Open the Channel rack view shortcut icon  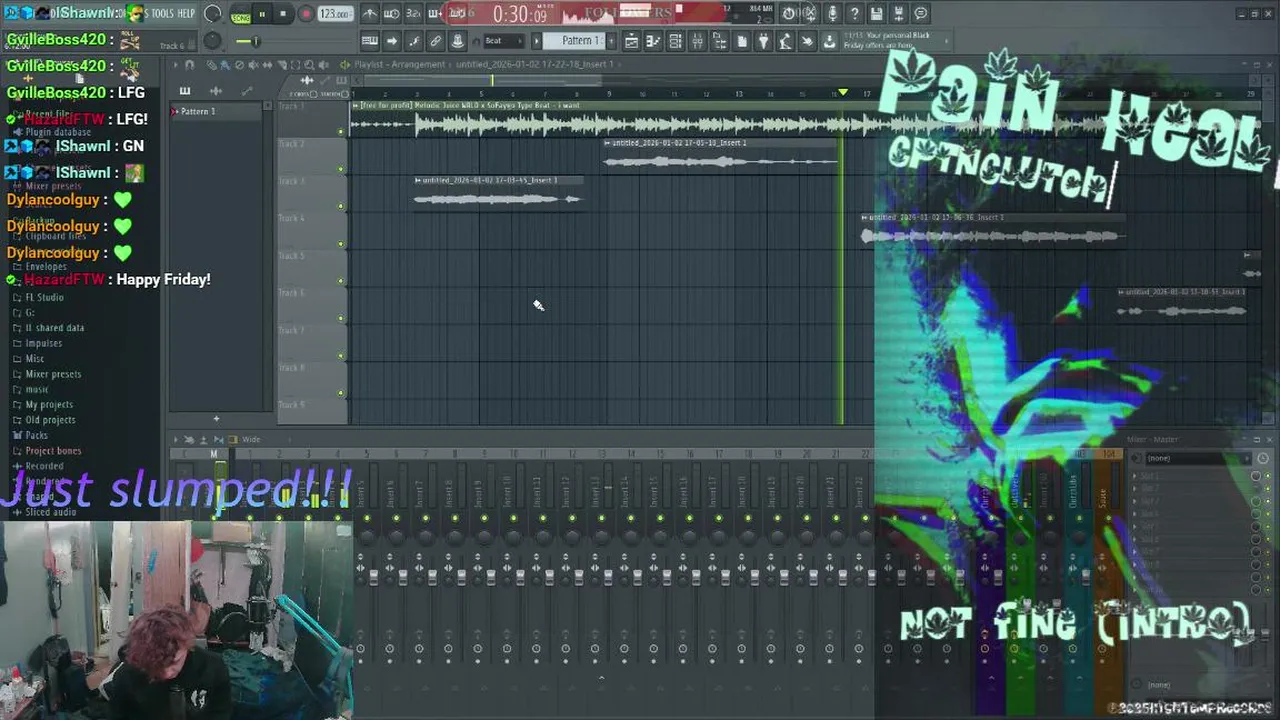[676, 41]
